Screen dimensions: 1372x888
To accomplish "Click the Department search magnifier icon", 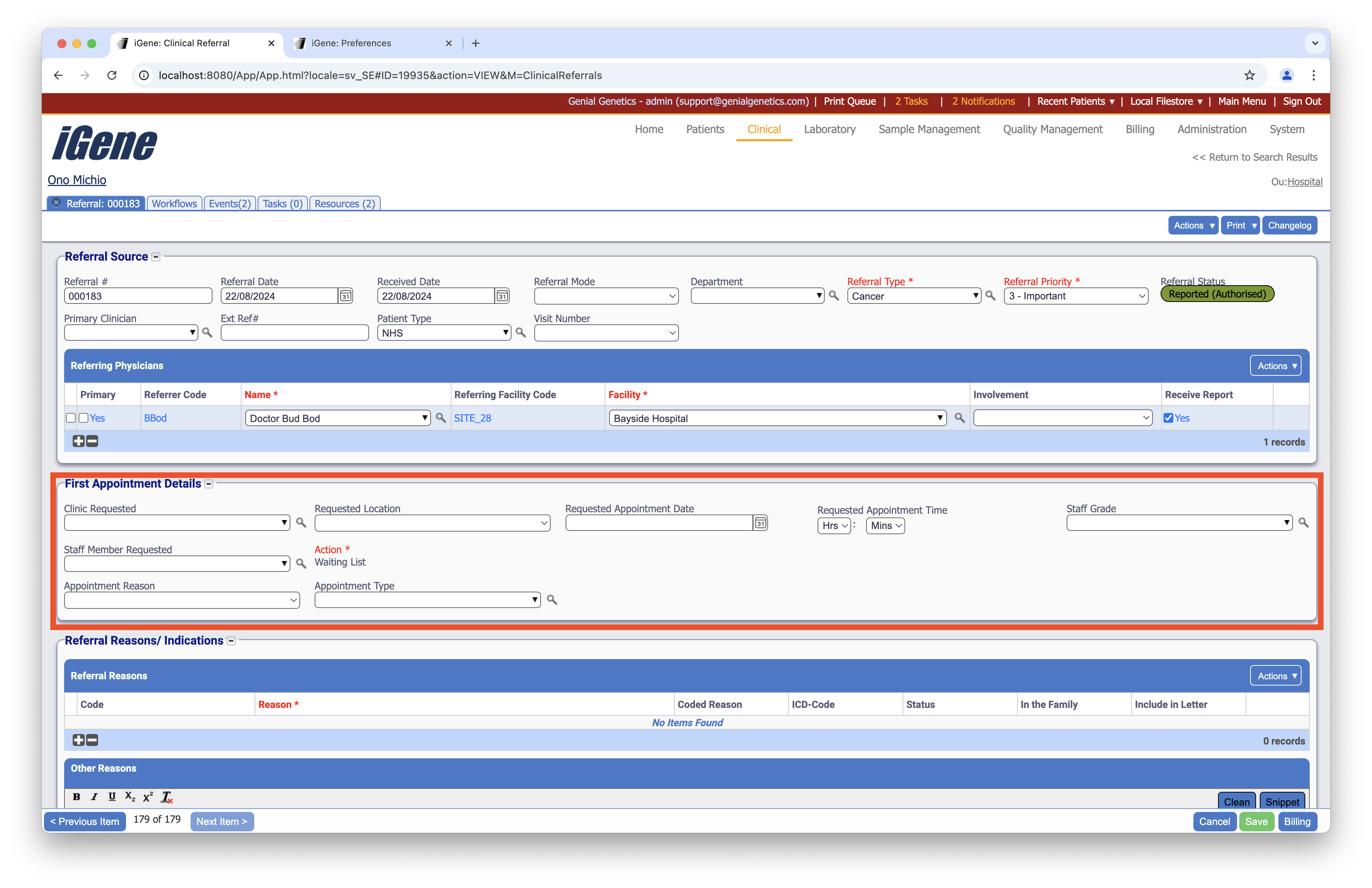I will (834, 296).
